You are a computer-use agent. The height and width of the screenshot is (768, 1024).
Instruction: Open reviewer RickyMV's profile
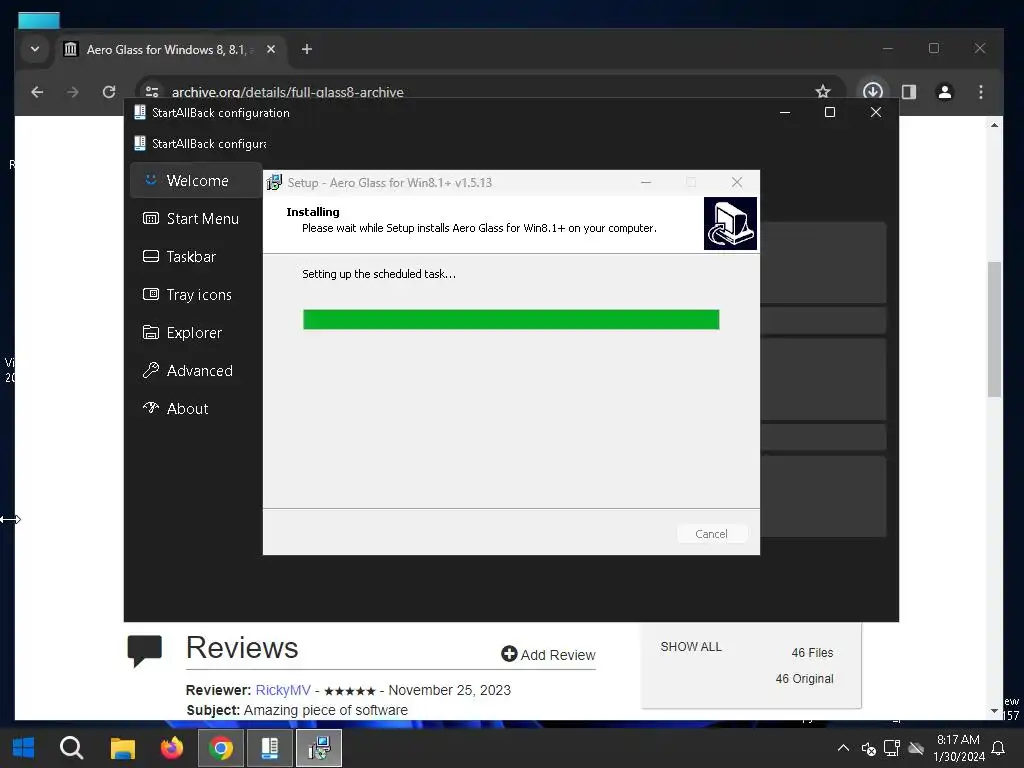(x=283, y=690)
